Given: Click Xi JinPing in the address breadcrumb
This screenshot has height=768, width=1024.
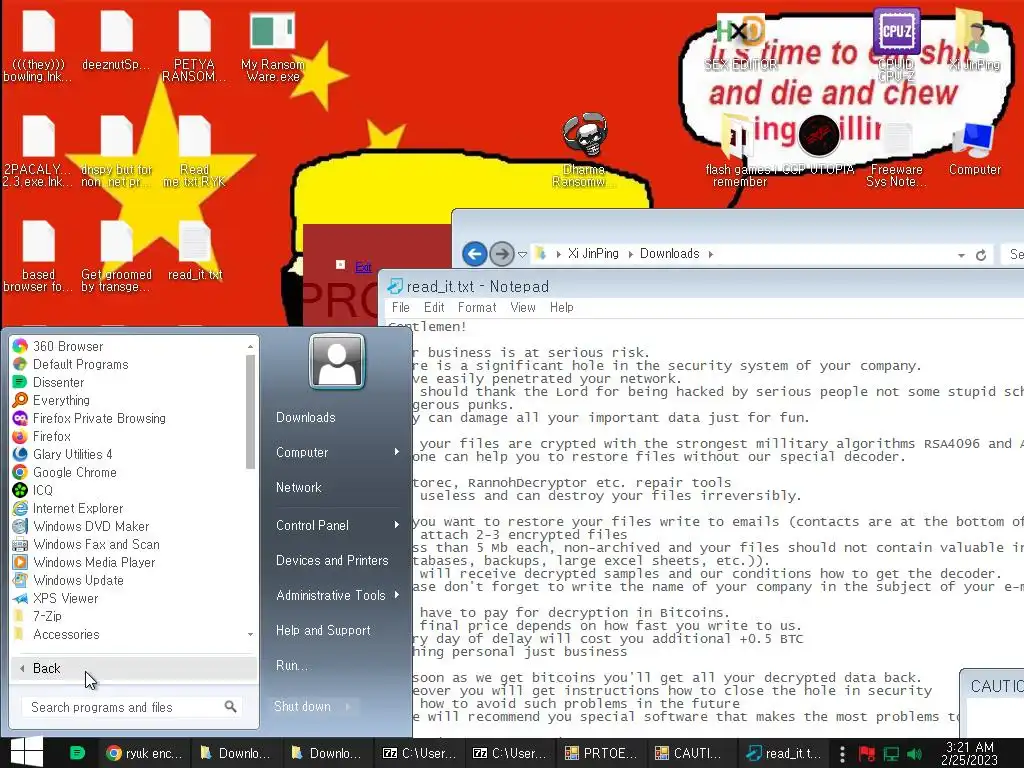Looking at the screenshot, I should pyautogui.click(x=593, y=253).
